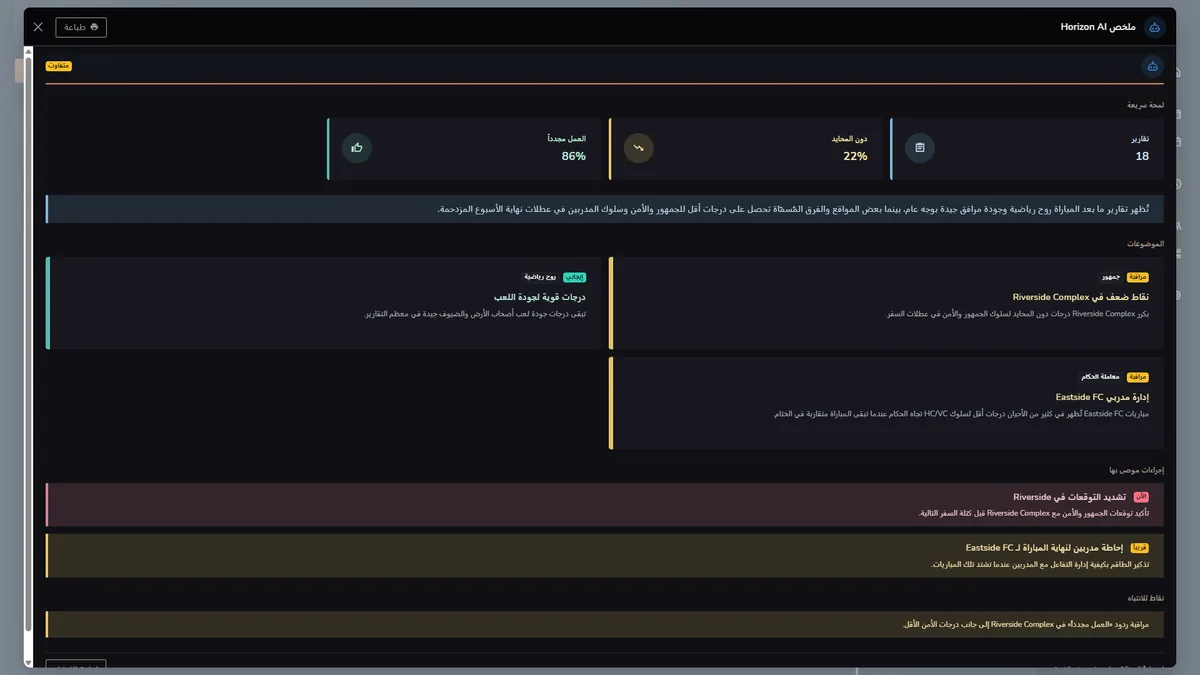This screenshot has height=675, width=1200.
Task: Click the downward trend icon in دون المحايد card
Action: pos(639,148)
